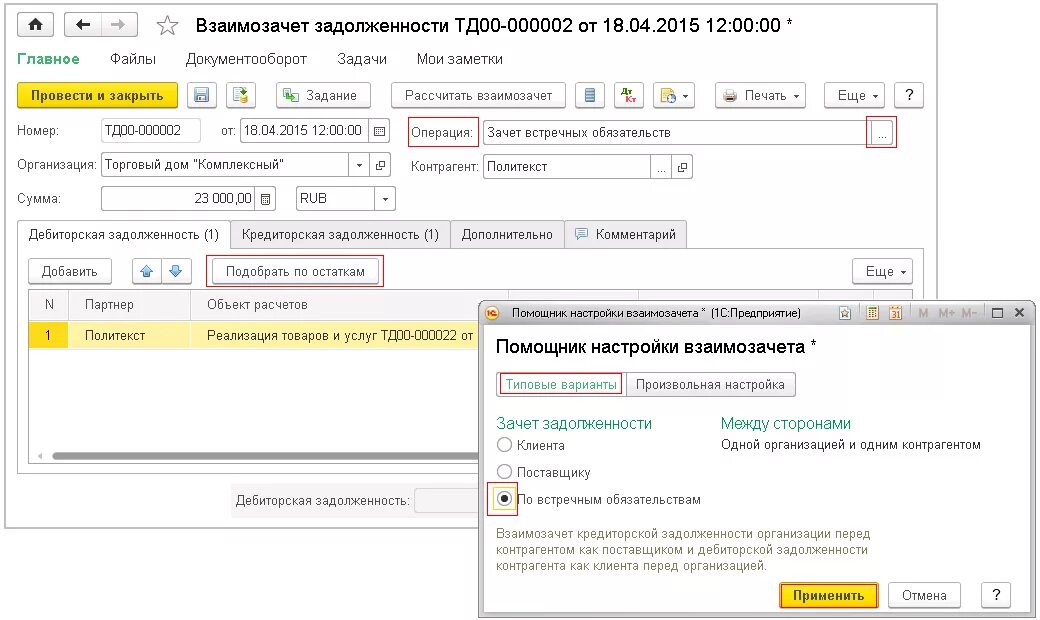Screen dimensions: 1040x620
Task: Go to the home page icon
Action: (35, 25)
